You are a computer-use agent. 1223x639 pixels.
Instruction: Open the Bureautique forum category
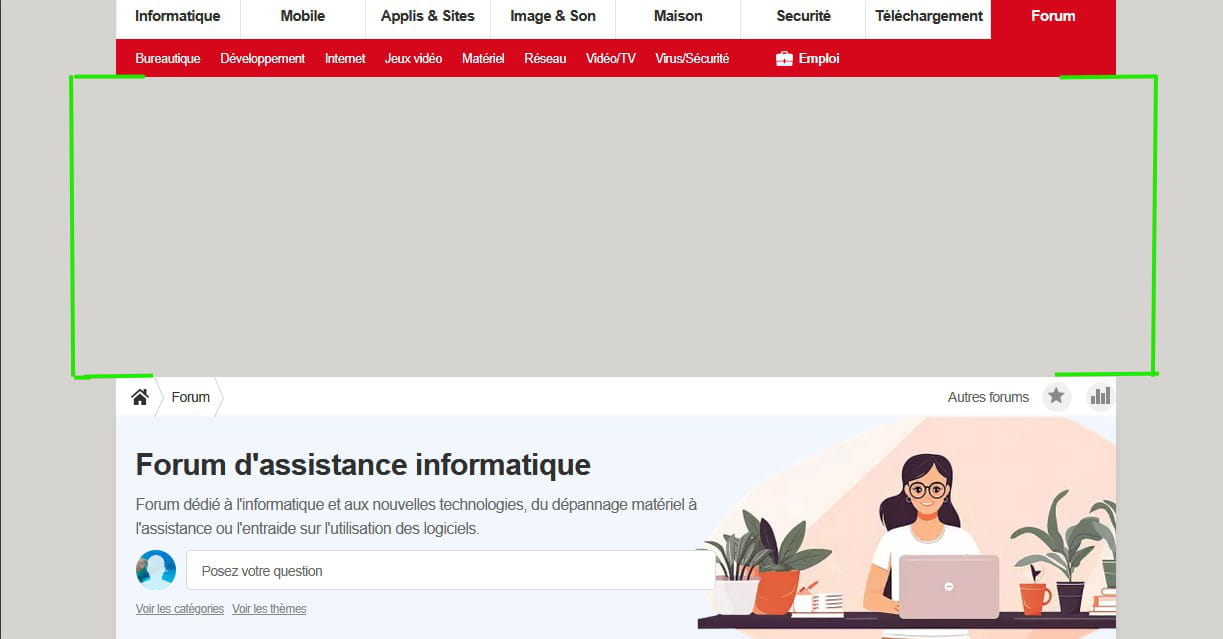168,59
